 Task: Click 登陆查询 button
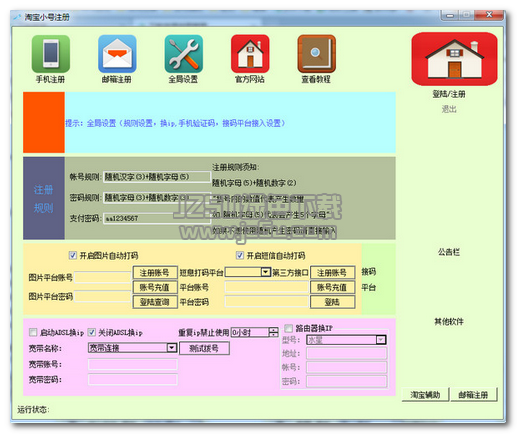[x=155, y=302]
